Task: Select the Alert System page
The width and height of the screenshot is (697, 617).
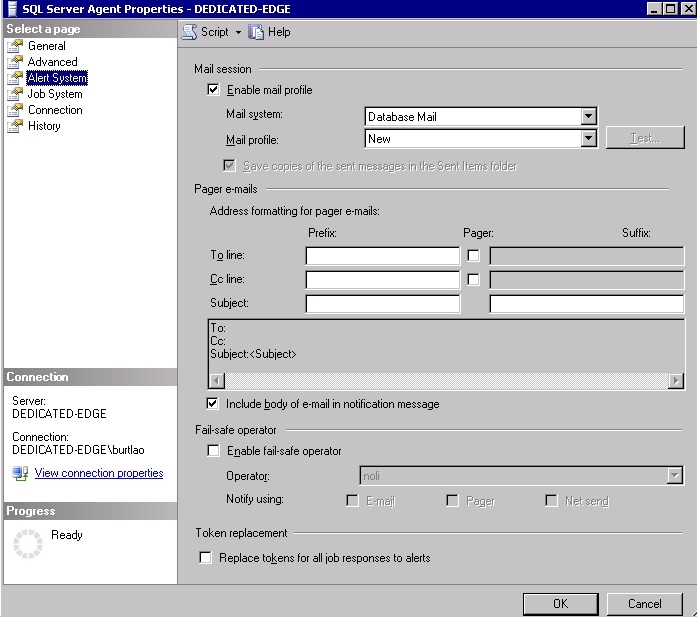Action: pyautogui.click(x=57, y=78)
